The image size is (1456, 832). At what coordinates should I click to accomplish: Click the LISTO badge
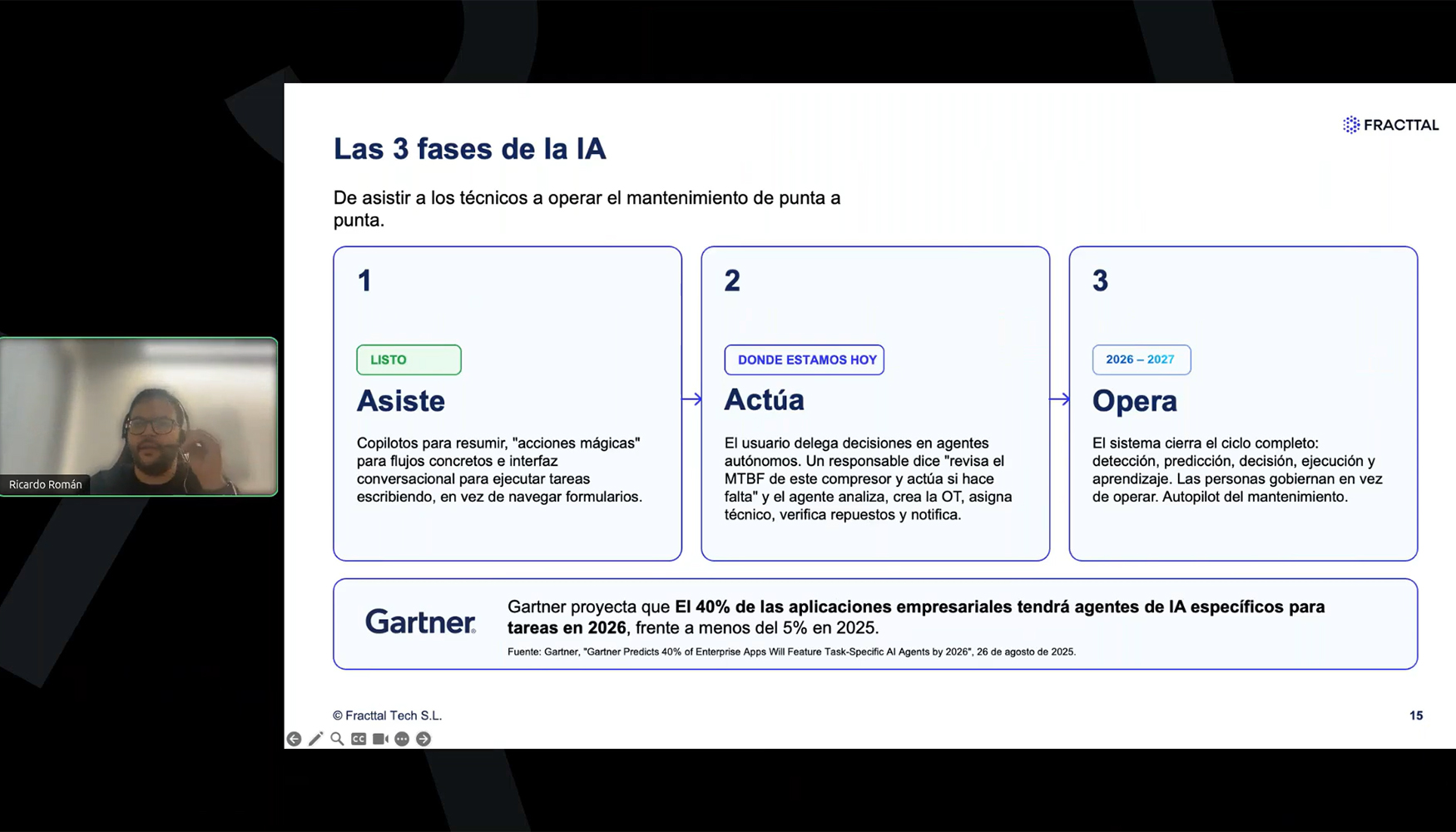click(409, 359)
